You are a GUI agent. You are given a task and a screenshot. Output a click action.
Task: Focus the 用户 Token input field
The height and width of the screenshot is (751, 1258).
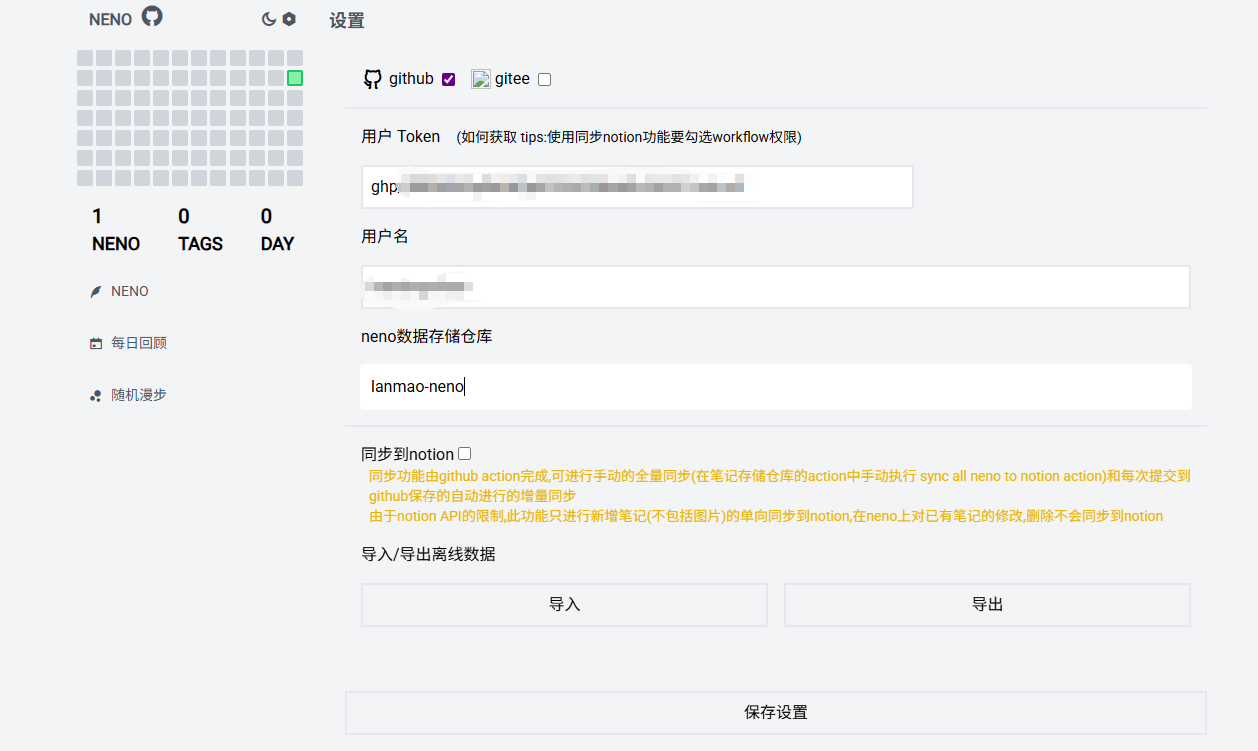coord(637,187)
